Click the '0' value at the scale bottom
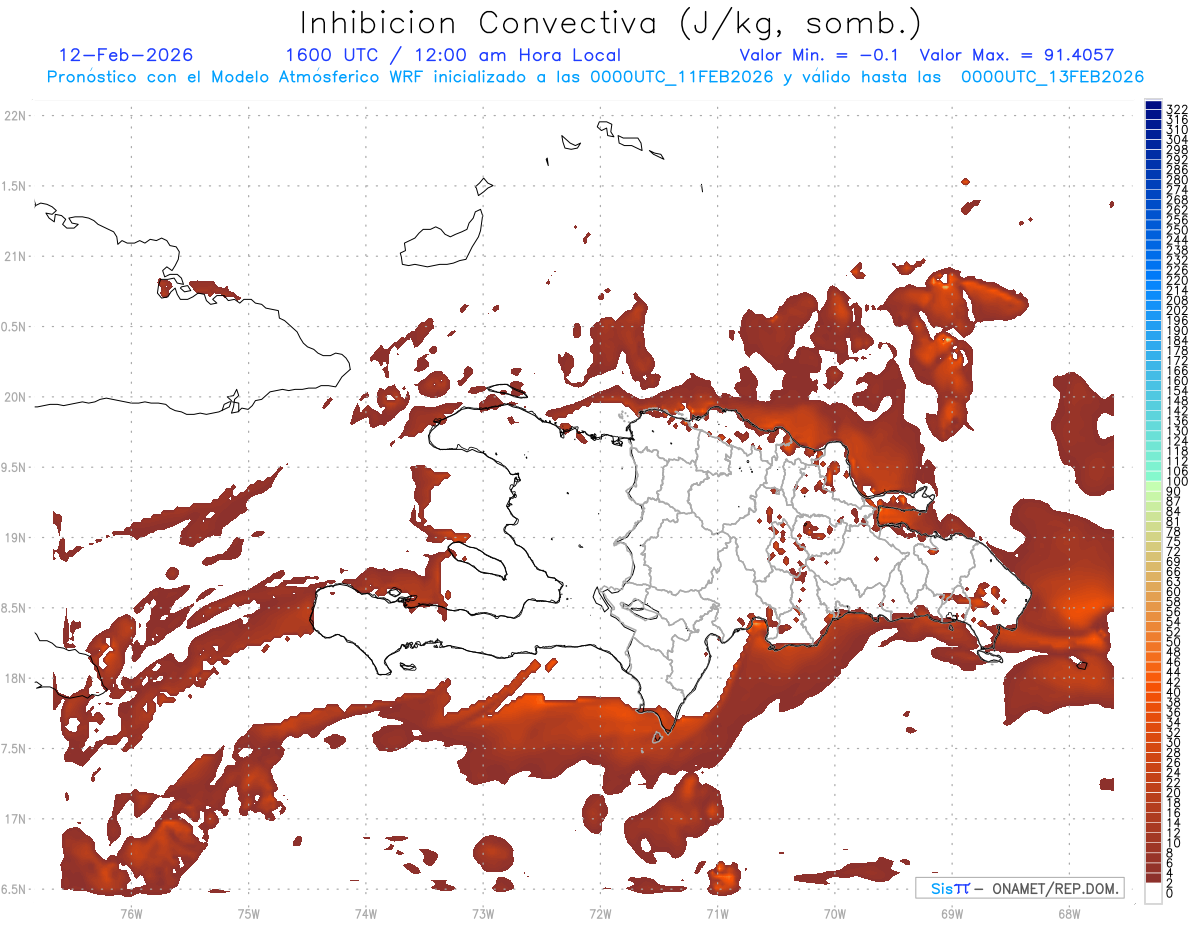Screen dimensions: 1200x927 [x=1169, y=893]
